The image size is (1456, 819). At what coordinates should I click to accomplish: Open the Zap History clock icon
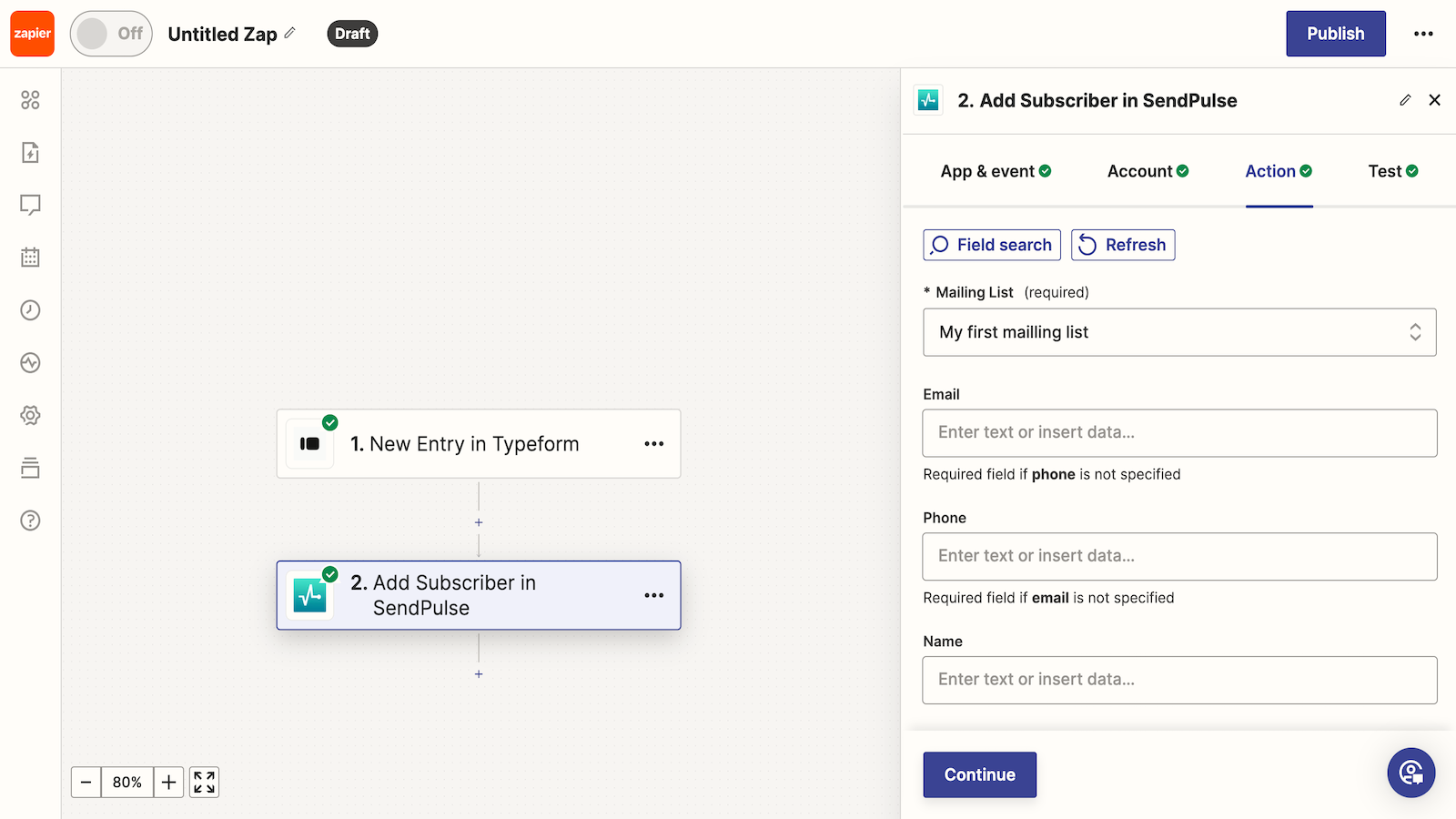[x=30, y=310]
